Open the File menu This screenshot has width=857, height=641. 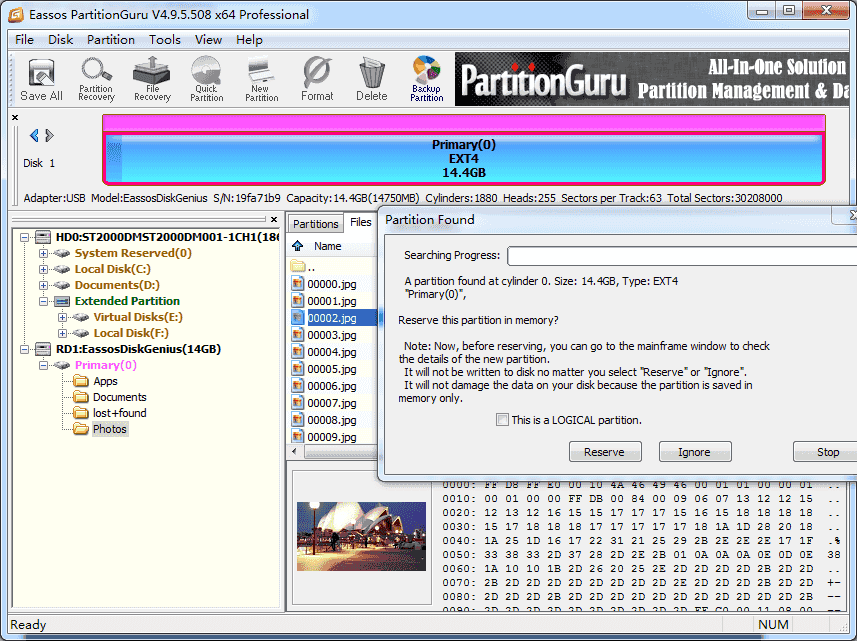[x=24, y=40]
